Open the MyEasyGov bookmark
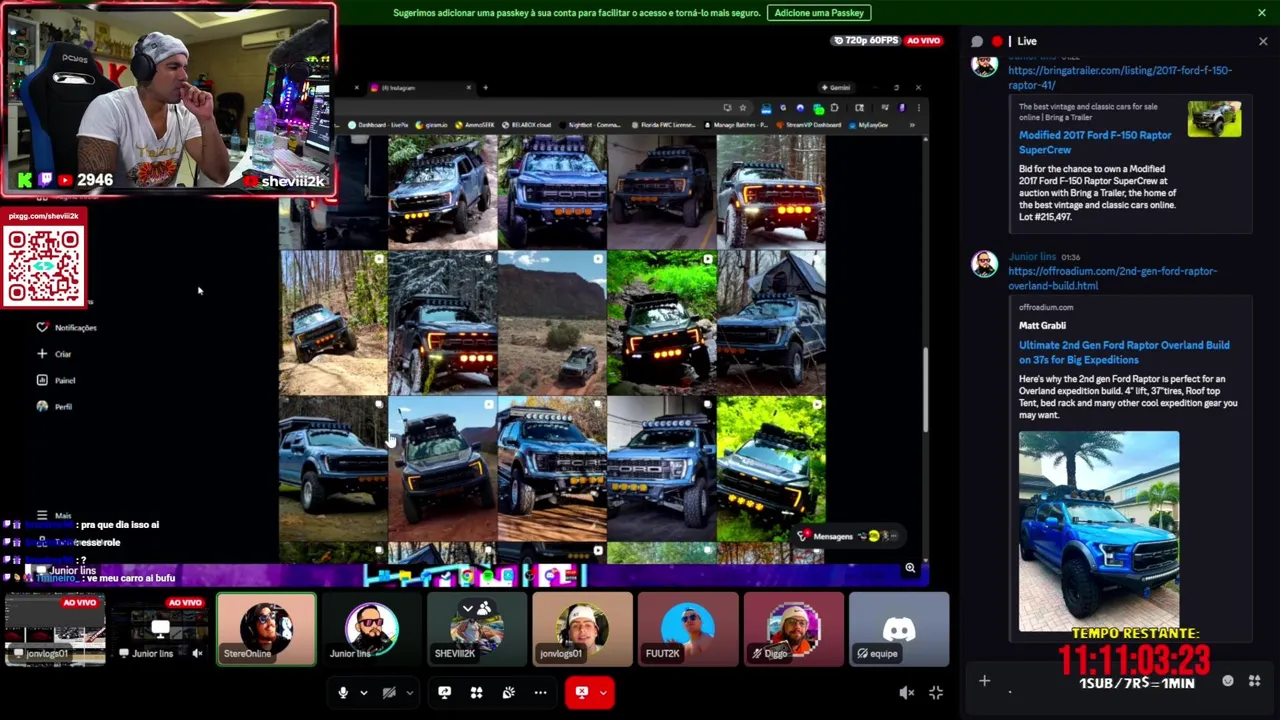This screenshot has width=1280, height=720. [868, 125]
